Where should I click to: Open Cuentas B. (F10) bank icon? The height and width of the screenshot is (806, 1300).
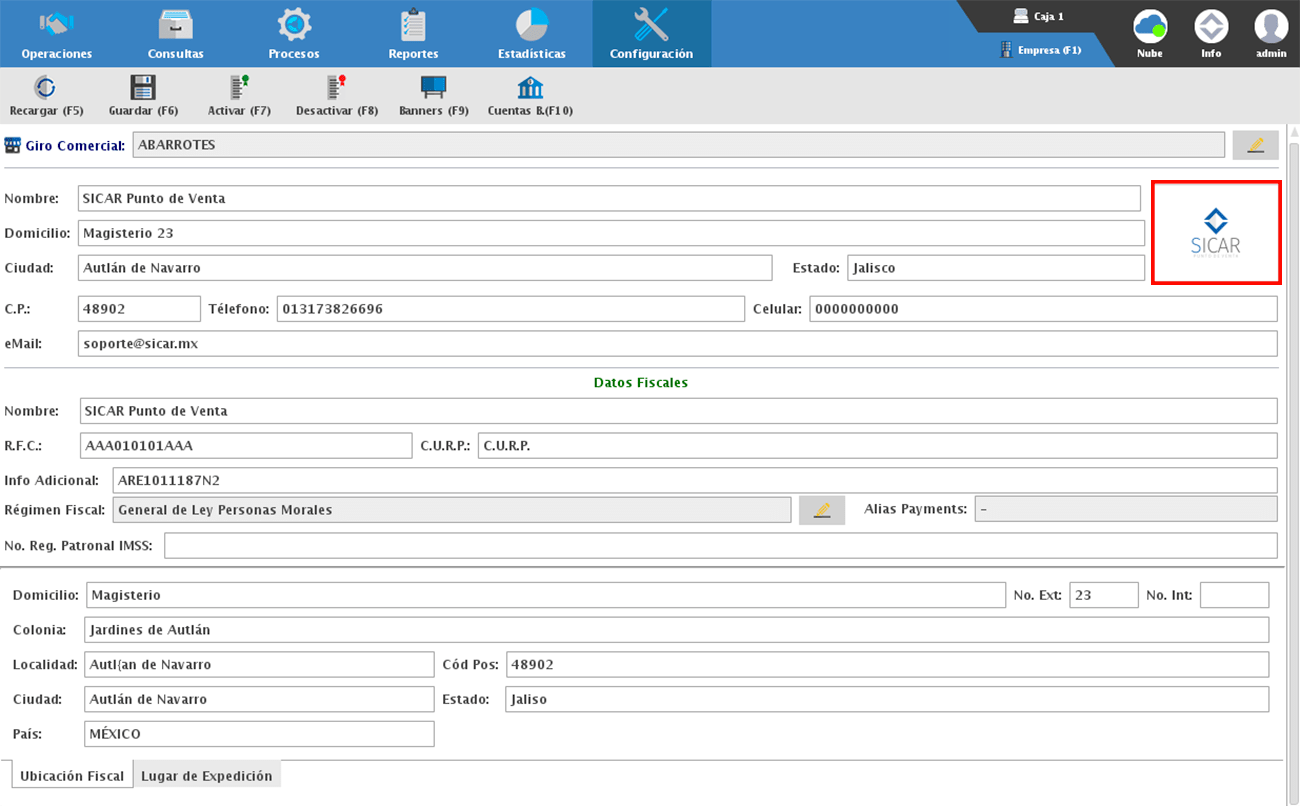pyautogui.click(x=530, y=89)
